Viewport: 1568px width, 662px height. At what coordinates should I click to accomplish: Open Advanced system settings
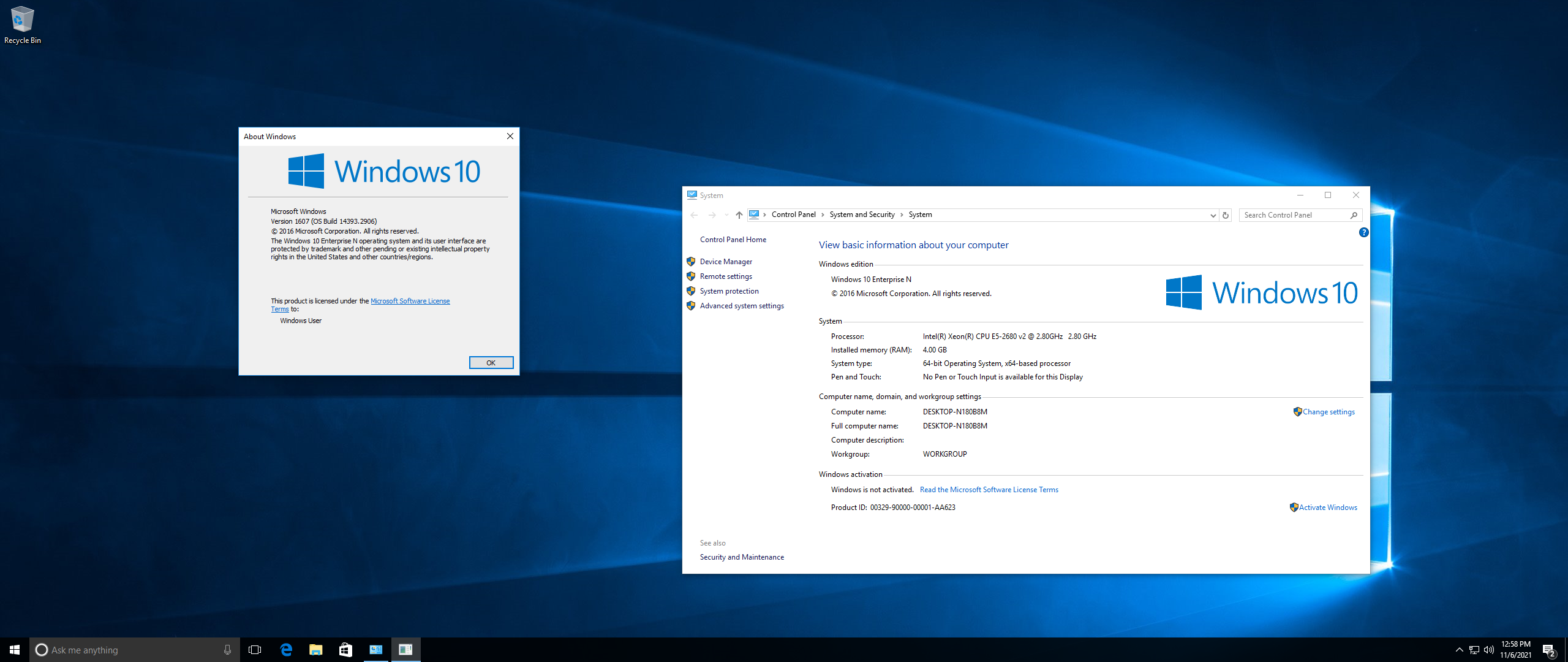(x=742, y=306)
